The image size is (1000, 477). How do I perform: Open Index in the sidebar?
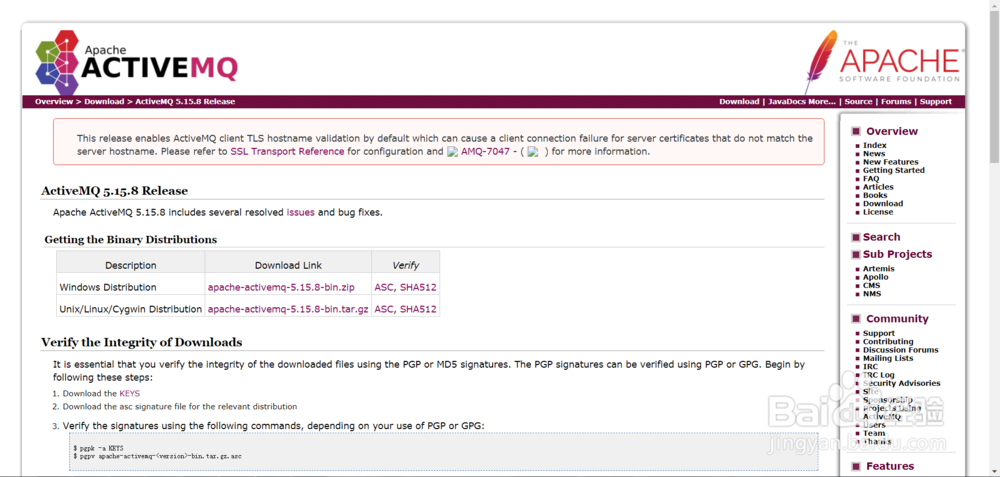click(x=875, y=145)
